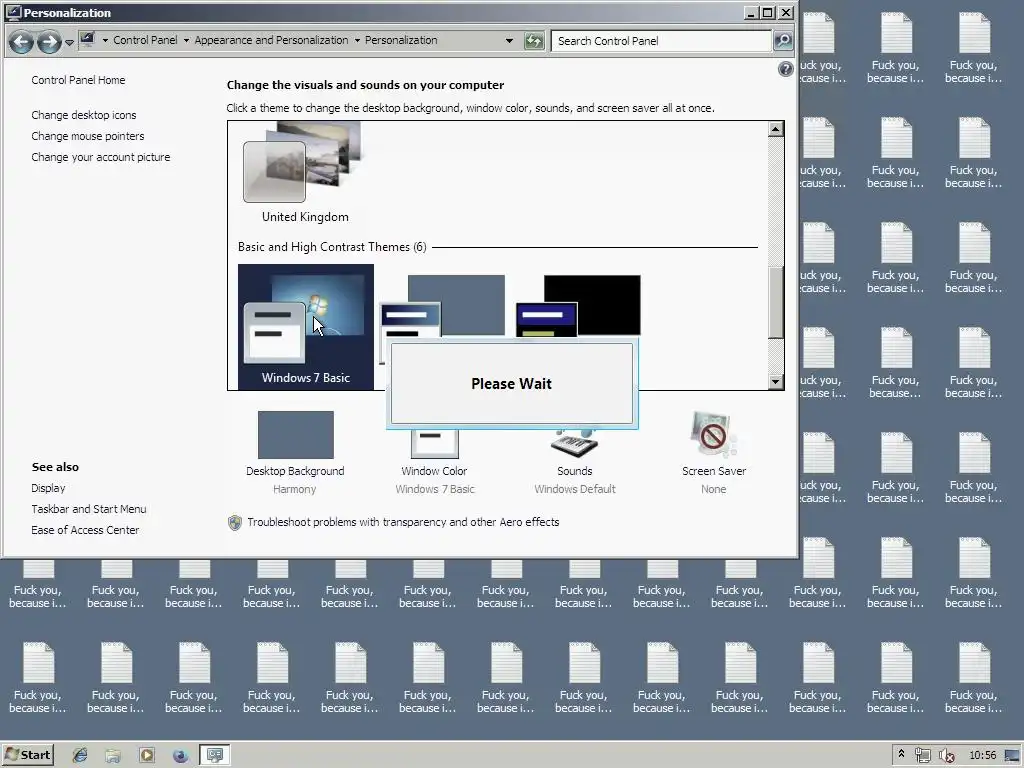Refresh the Personalization page

[x=534, y=41]
